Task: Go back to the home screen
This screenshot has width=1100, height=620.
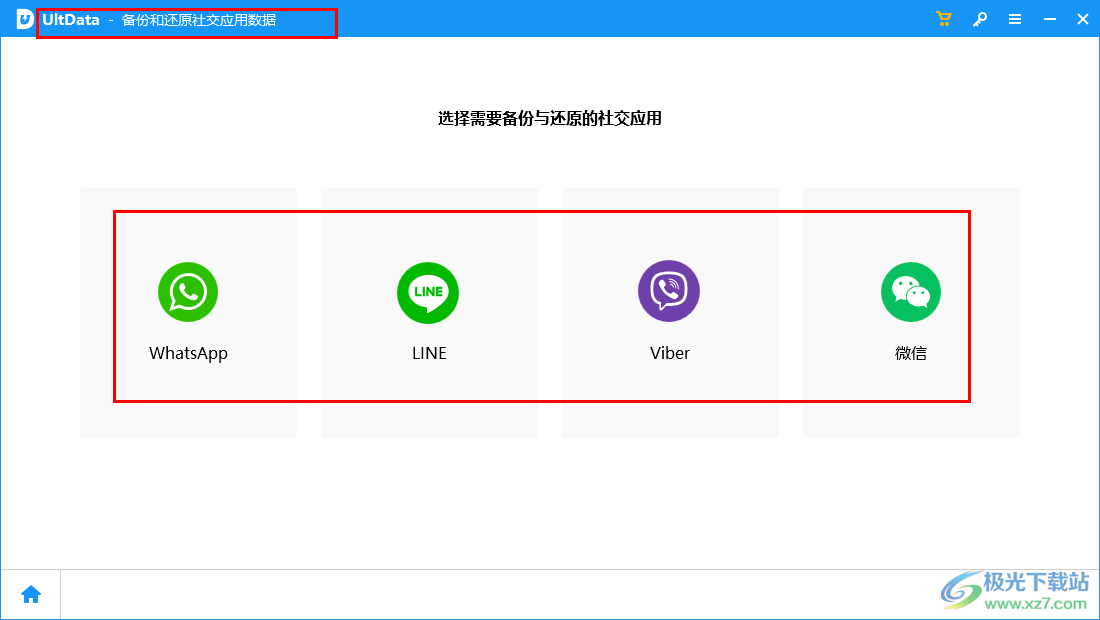Action: pos(31,595)
